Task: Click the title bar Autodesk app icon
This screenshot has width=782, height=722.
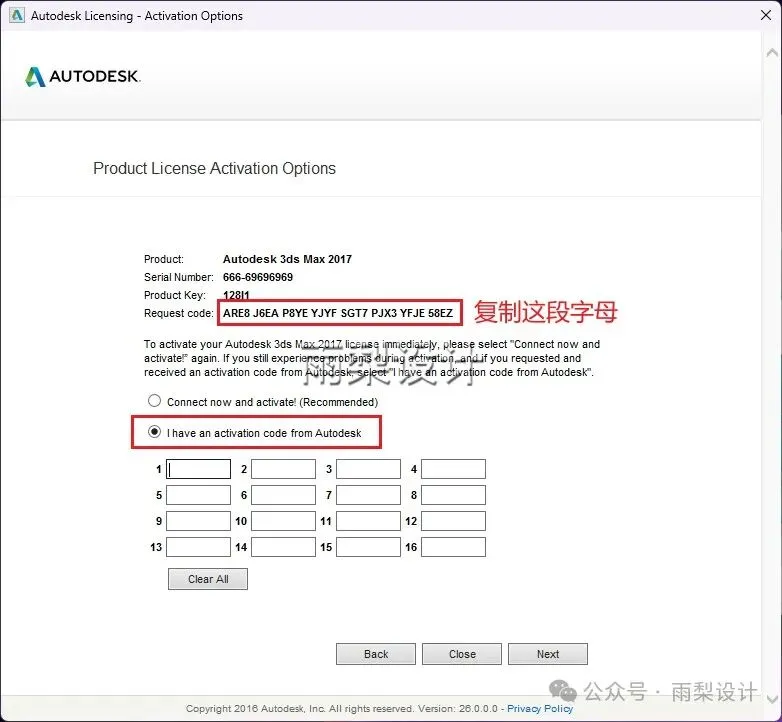Action: [17, 15]
